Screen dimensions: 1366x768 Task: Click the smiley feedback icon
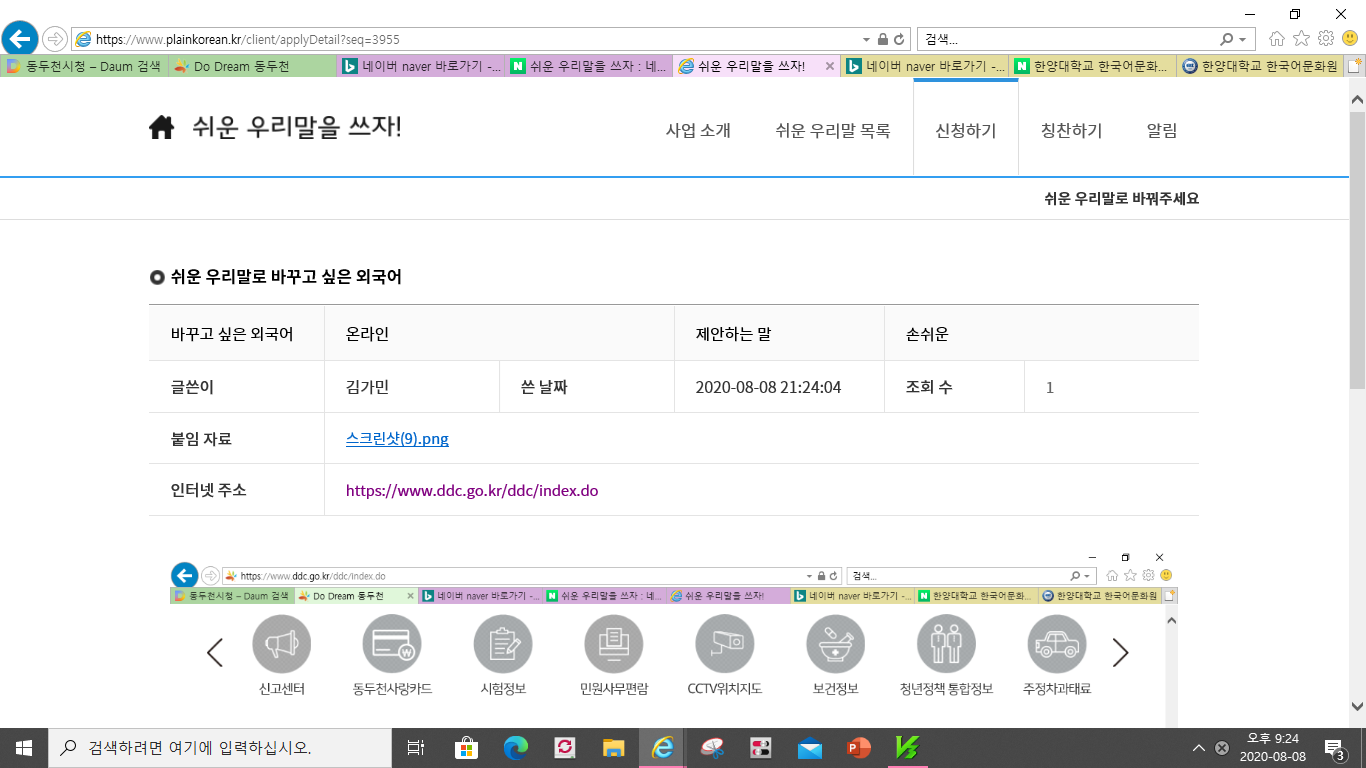[x=1349, y=39]
